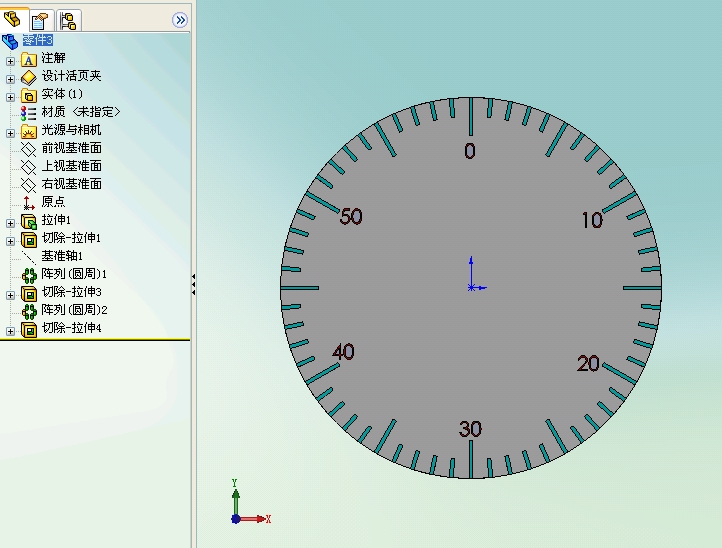The width and height of the screenshot is (722, 548).
Task: Expand the 切除-拉伸1 feature
Action: pyautogui.click(x=10, y=241)
